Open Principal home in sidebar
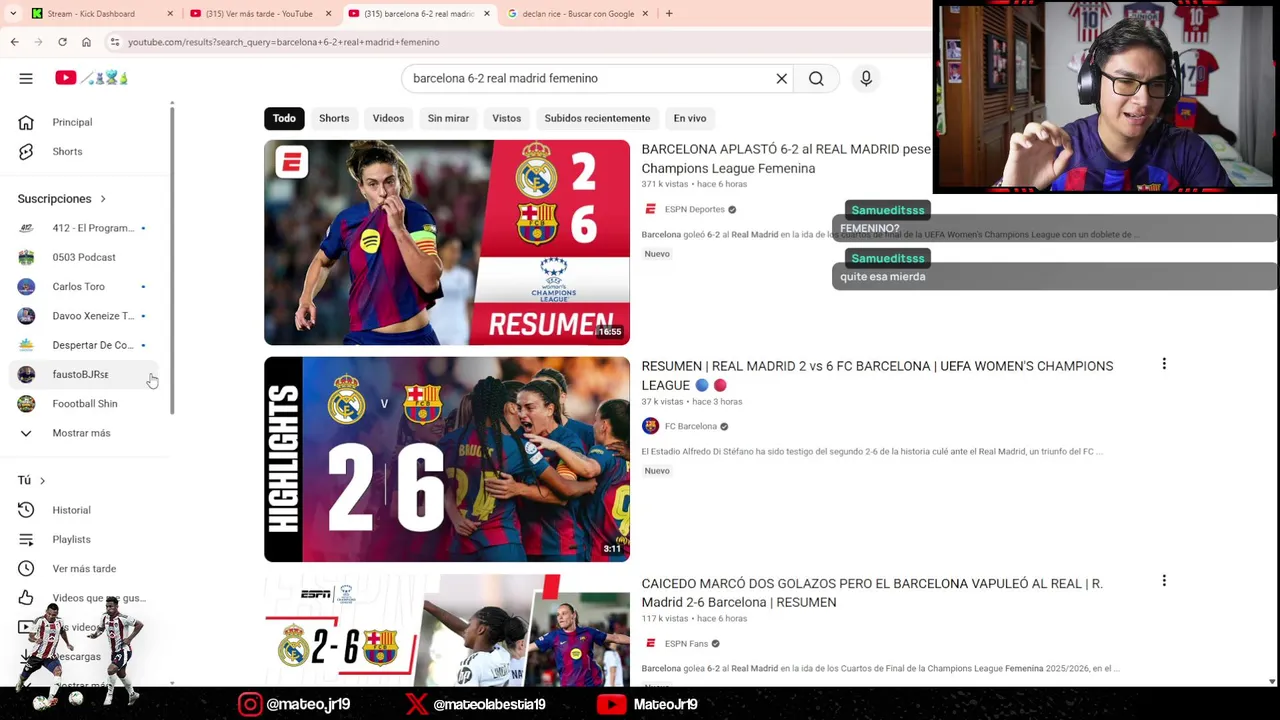The width and height of the screenshot is (1280, 720). [x=85, y=122]
